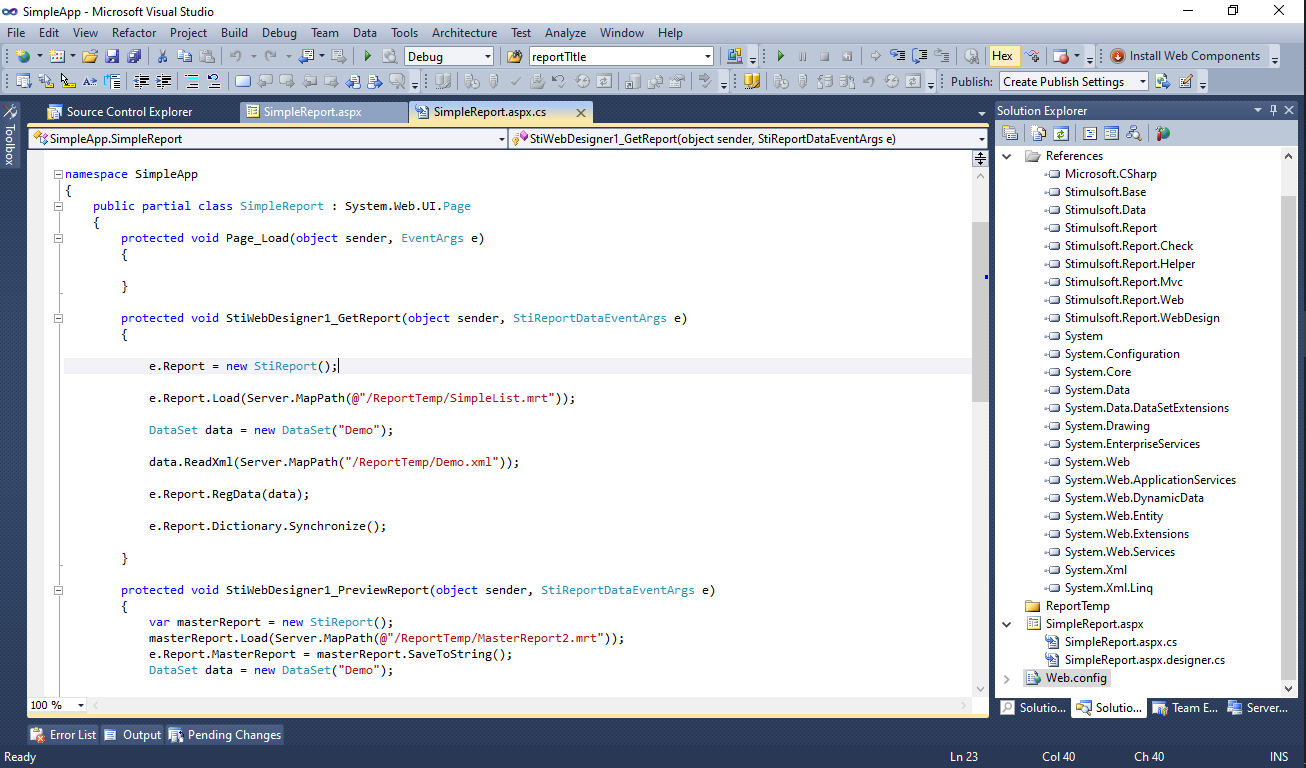Click the View Designer icon in Solution Explorer
This screenshot has width=1306, height=768.
(1111, 133)
